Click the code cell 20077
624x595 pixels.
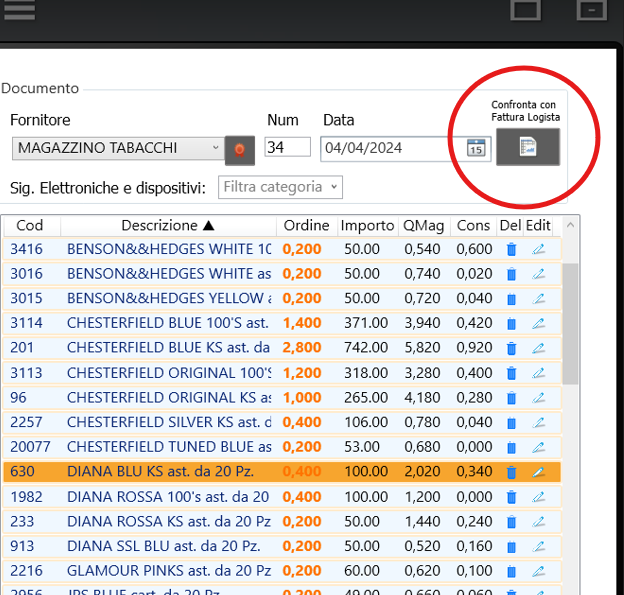pyautogui.click(x=30, y=447)
